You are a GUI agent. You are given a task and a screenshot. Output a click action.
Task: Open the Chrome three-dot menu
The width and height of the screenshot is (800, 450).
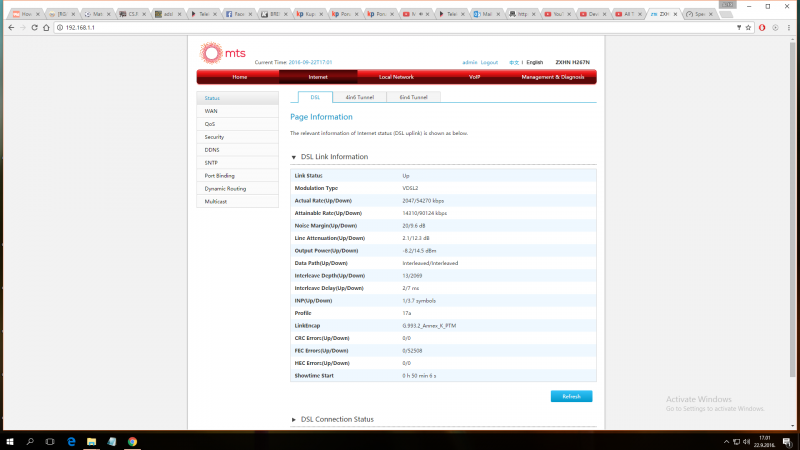pyautogui.click(x=788, y=28)
